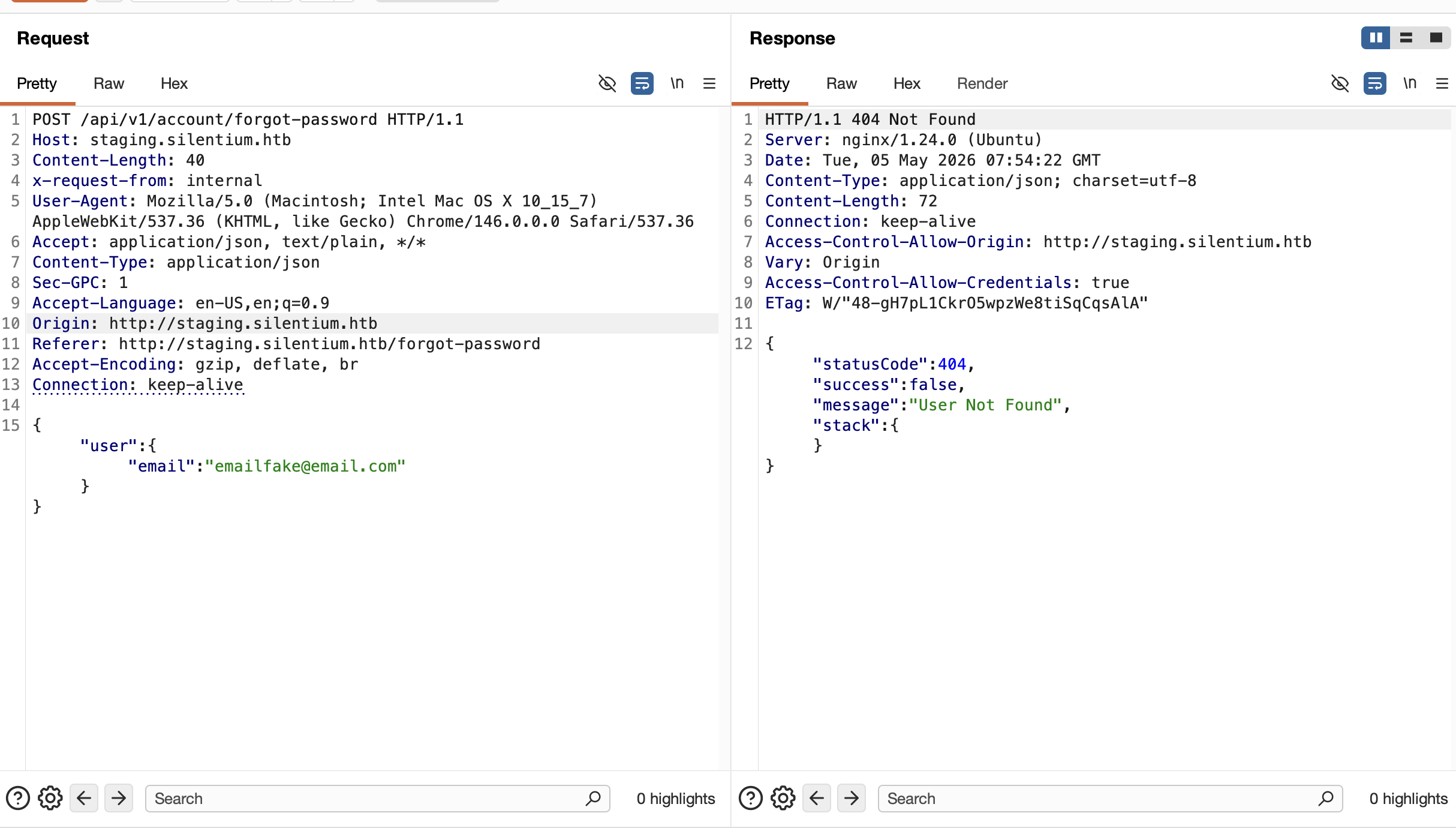Choose top-bottom split layout icon
This screenshot has width=1456, height=828.
(x=1406, y=38)
